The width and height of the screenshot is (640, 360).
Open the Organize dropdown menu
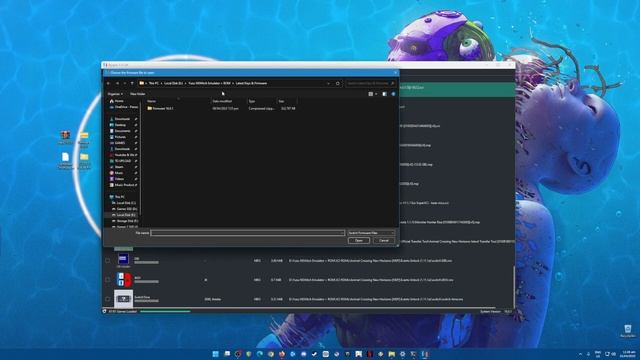115,94
